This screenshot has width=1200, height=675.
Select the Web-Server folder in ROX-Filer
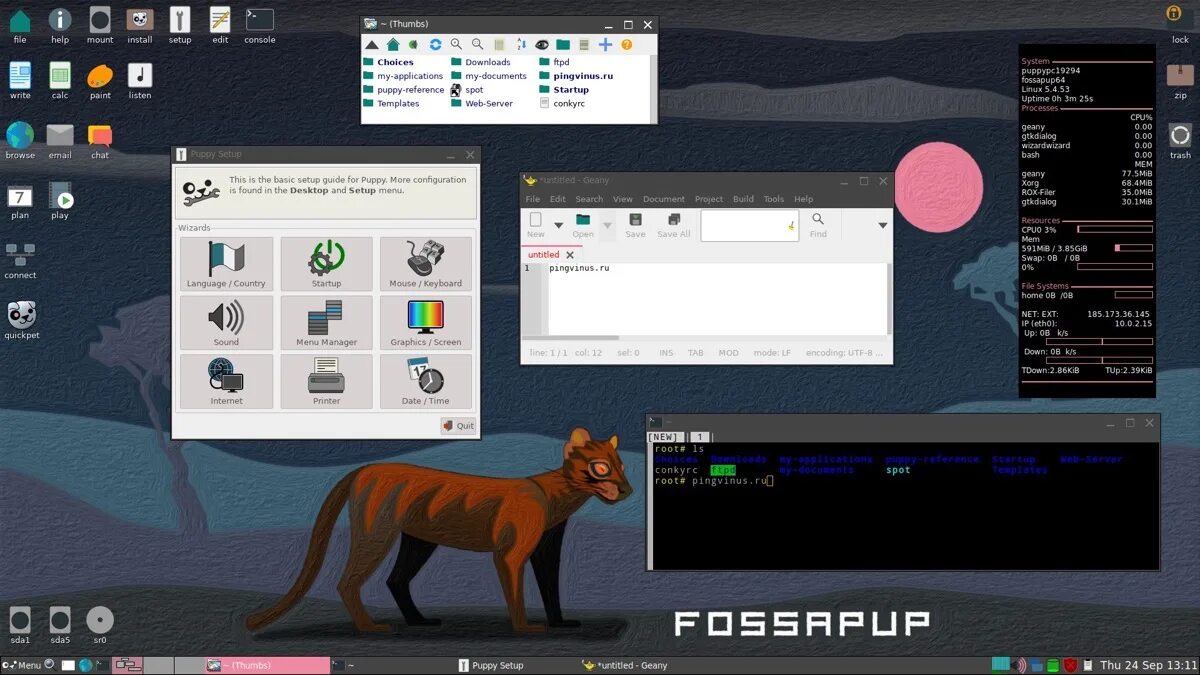[481, 103]
